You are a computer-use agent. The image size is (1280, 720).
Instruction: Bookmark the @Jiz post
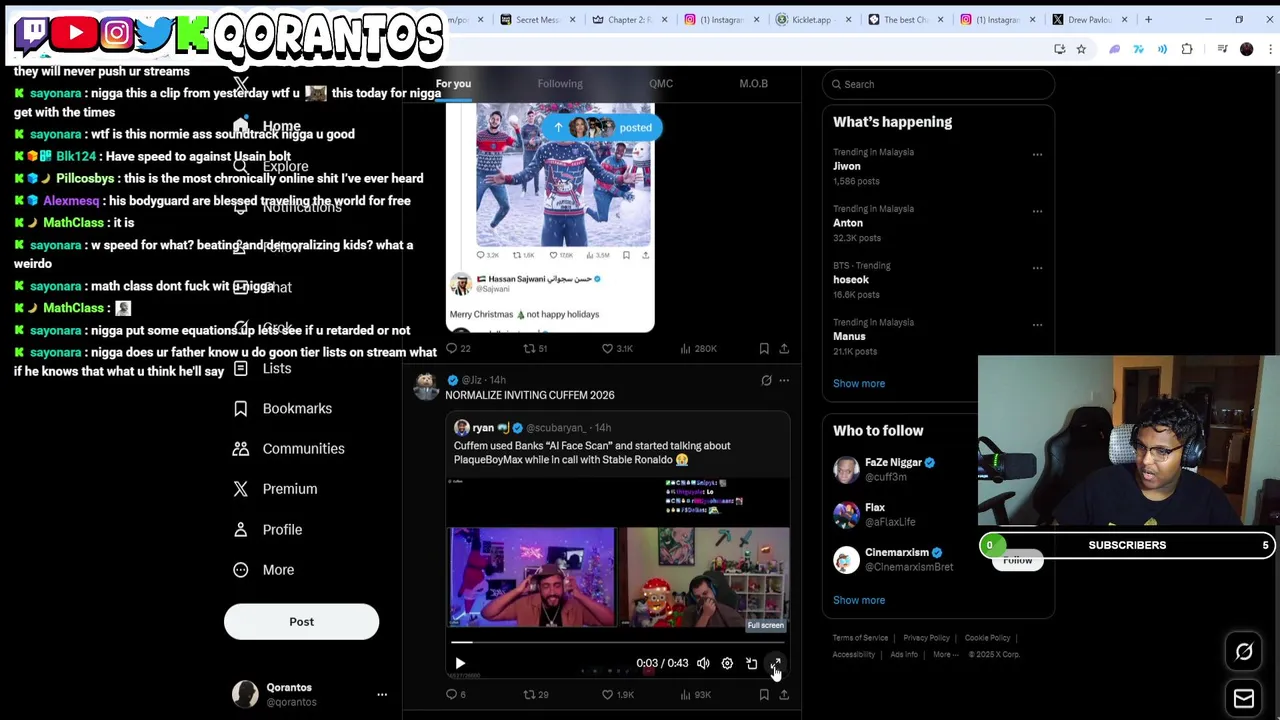tap(764, 694)
